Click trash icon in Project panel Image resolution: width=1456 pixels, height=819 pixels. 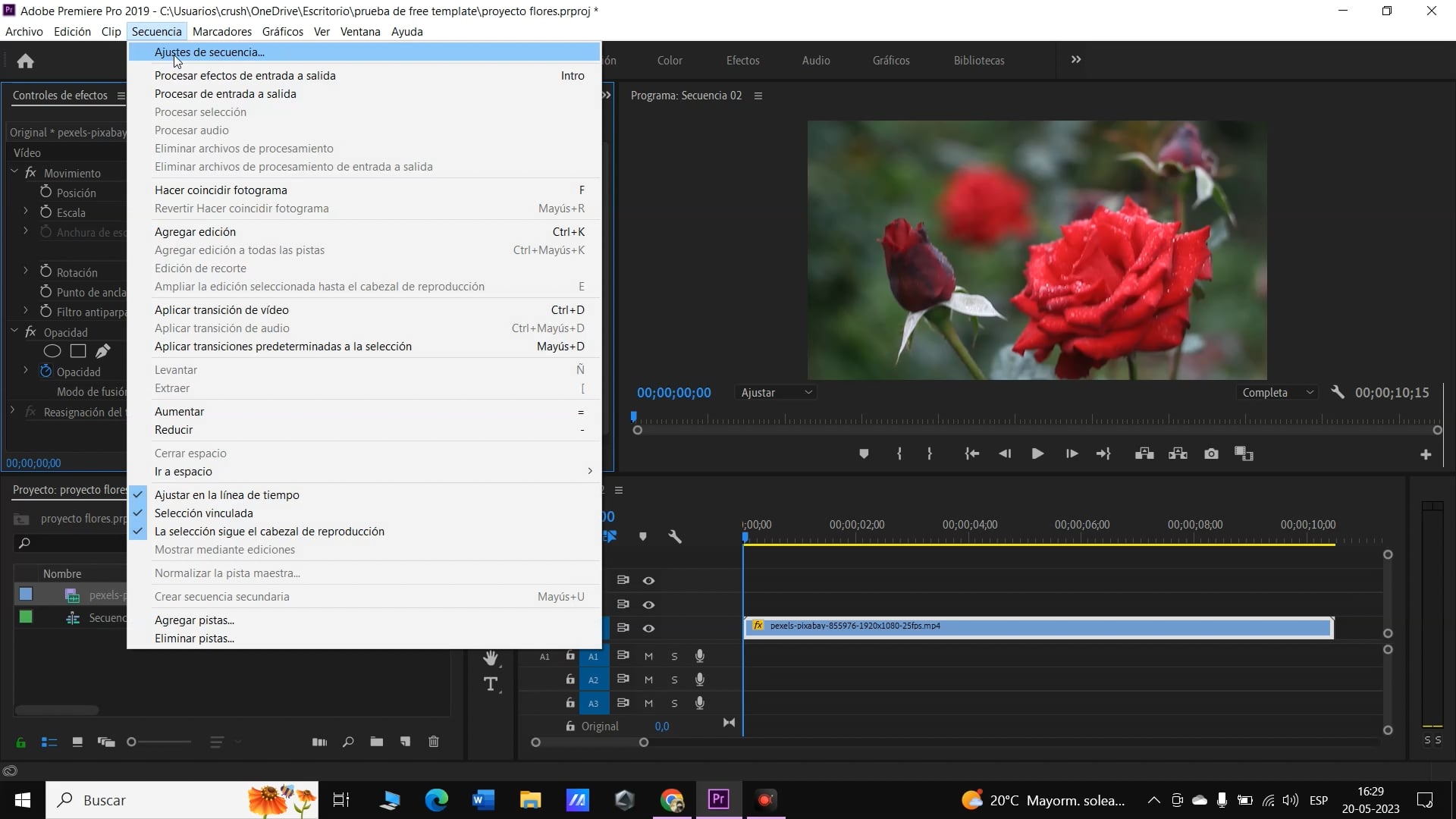pyautogui.click(x=434, y=742)
